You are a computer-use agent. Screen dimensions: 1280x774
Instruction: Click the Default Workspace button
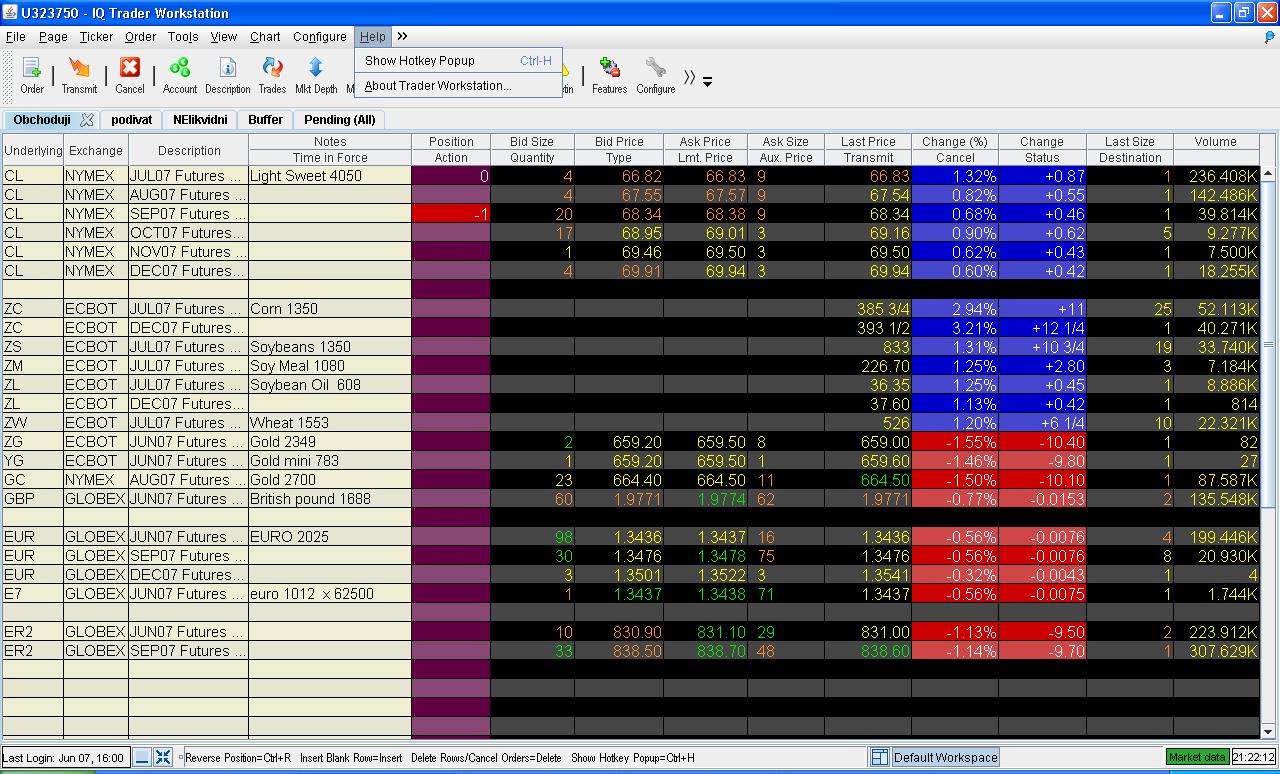pos(945,757)
